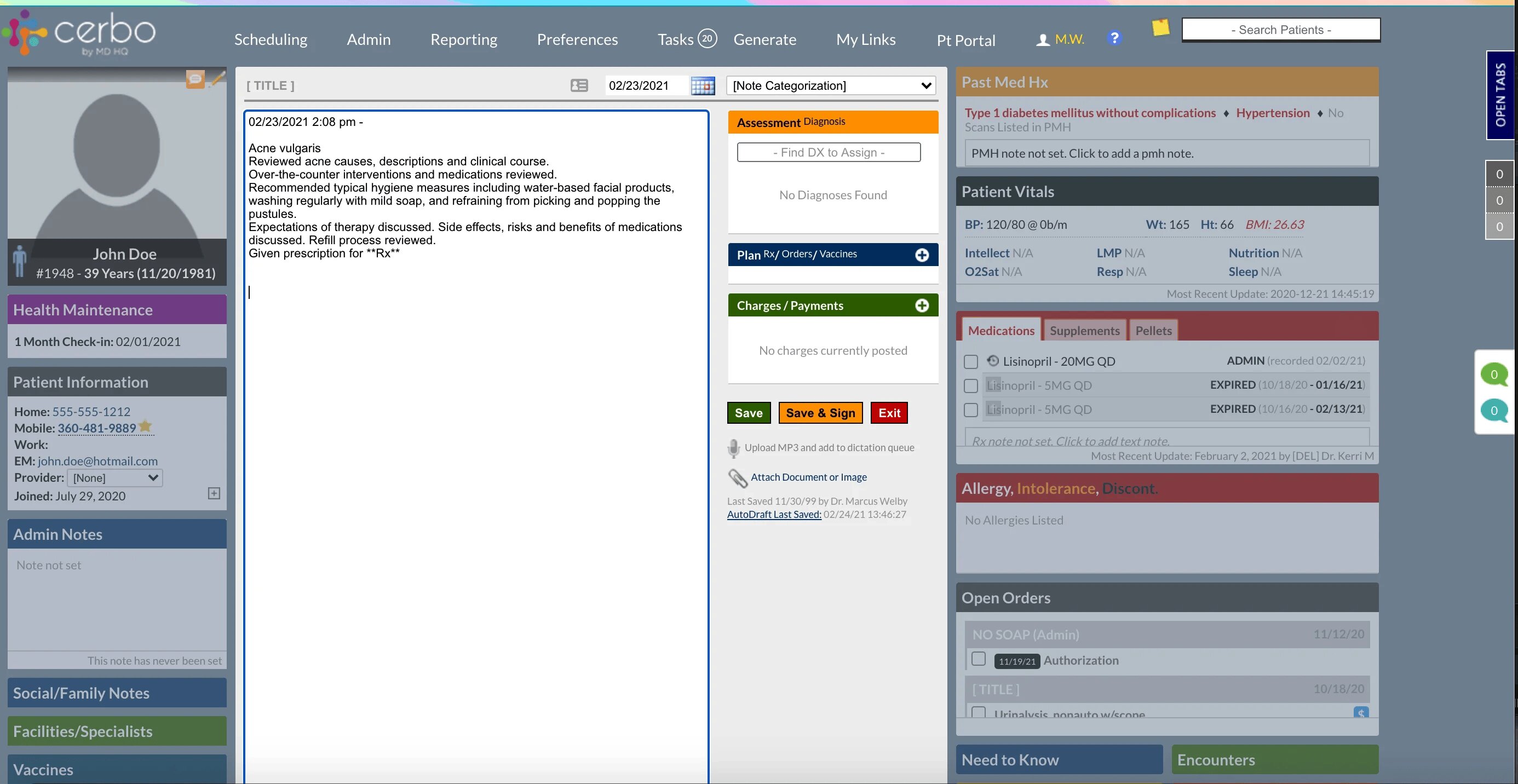
Task: Open the calendar date picker icon
Action: pyautogui.click(x=703, y=86)
